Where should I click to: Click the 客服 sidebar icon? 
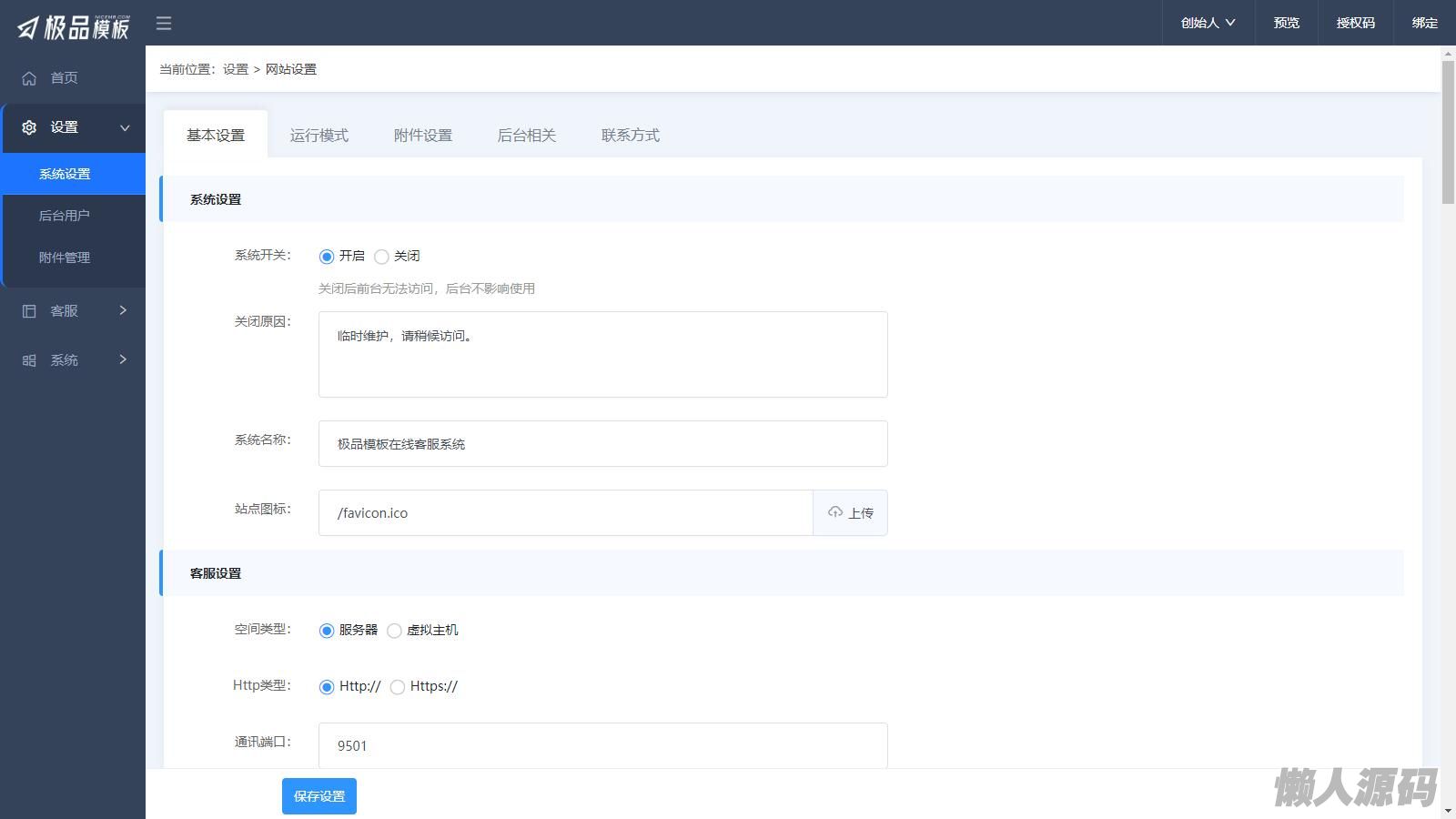click(29, 311)
